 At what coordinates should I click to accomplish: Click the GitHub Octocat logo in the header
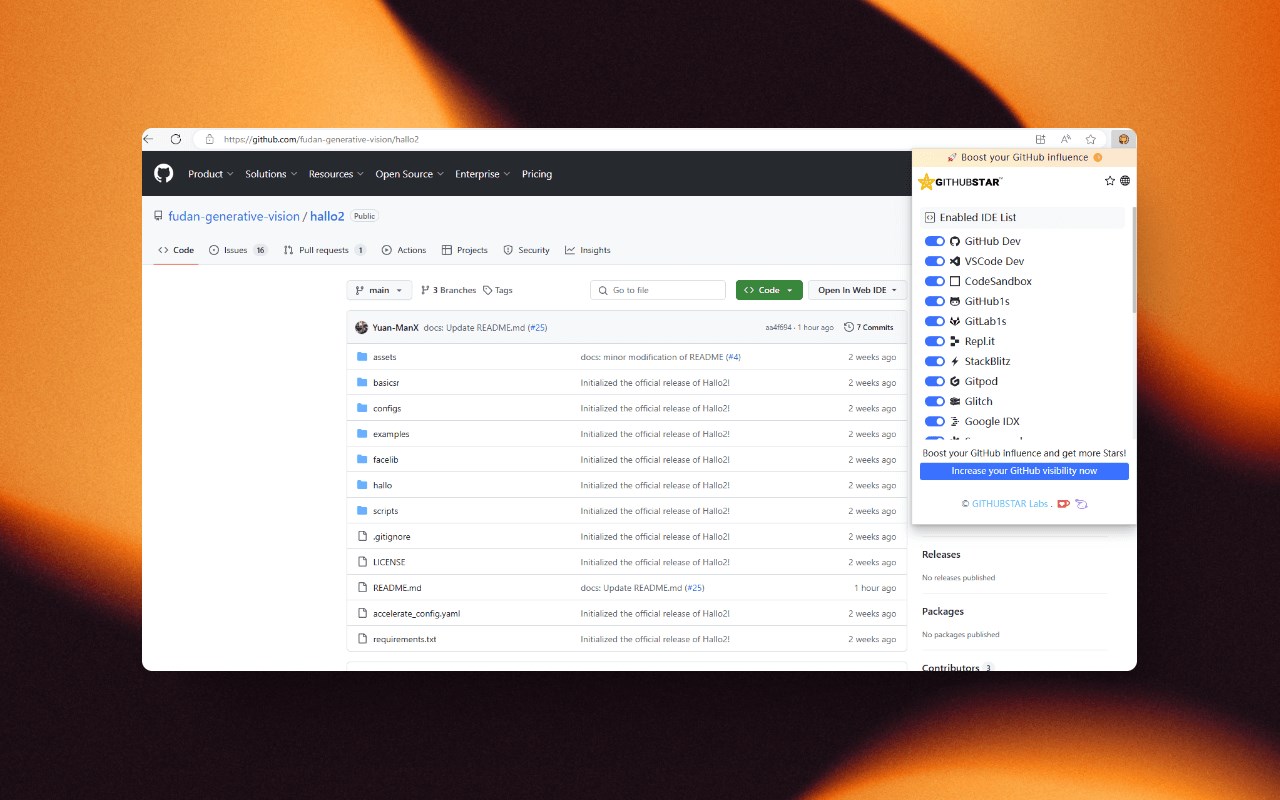[x=164, y=174]
